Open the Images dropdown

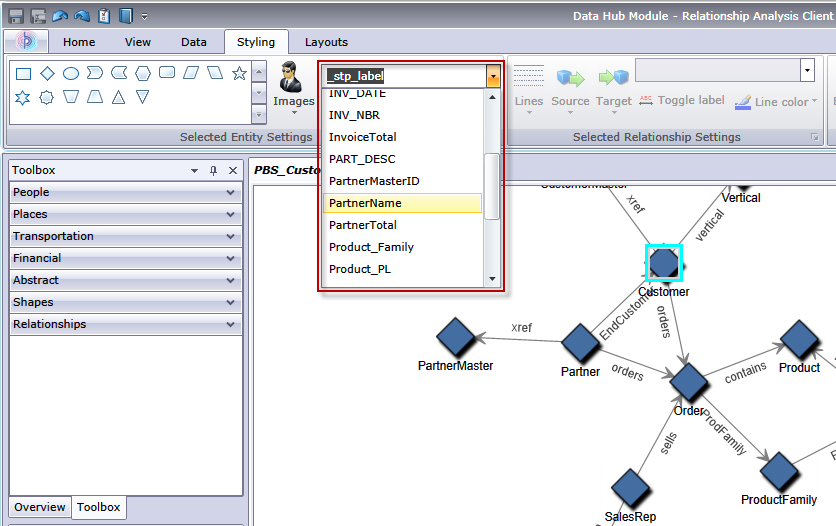pos(294,88)
